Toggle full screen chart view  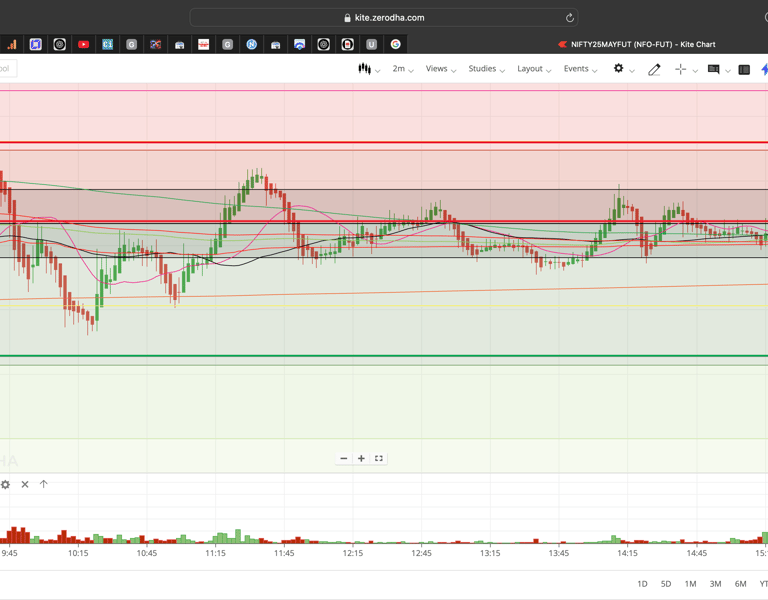tap(379, 458)
